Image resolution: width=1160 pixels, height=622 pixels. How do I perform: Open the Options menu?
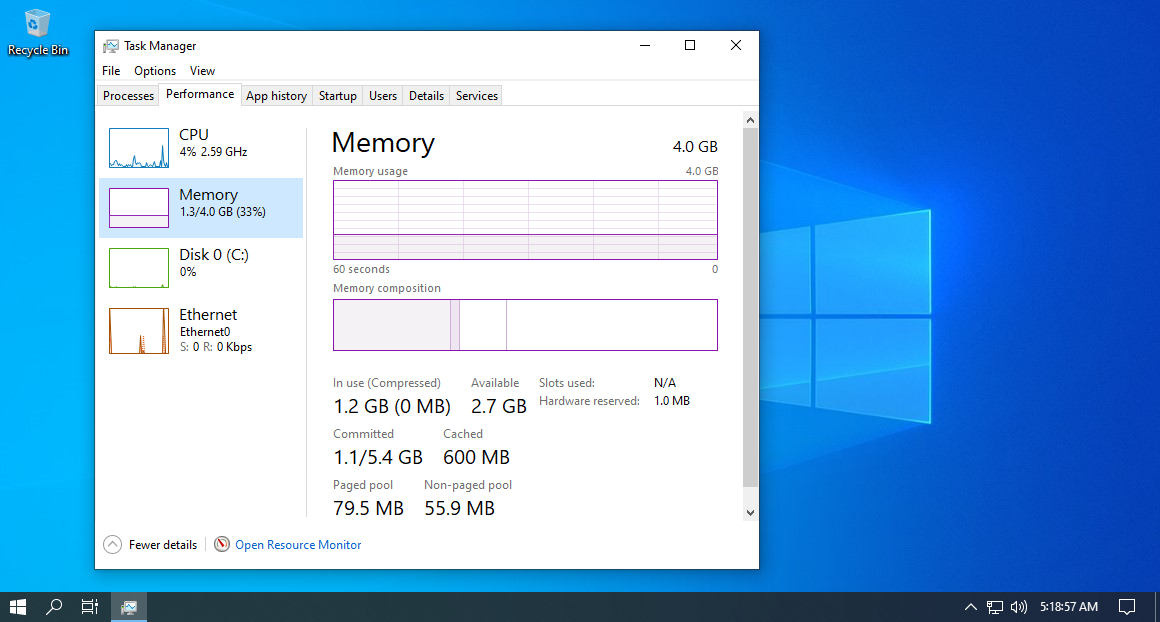(155, 71)
